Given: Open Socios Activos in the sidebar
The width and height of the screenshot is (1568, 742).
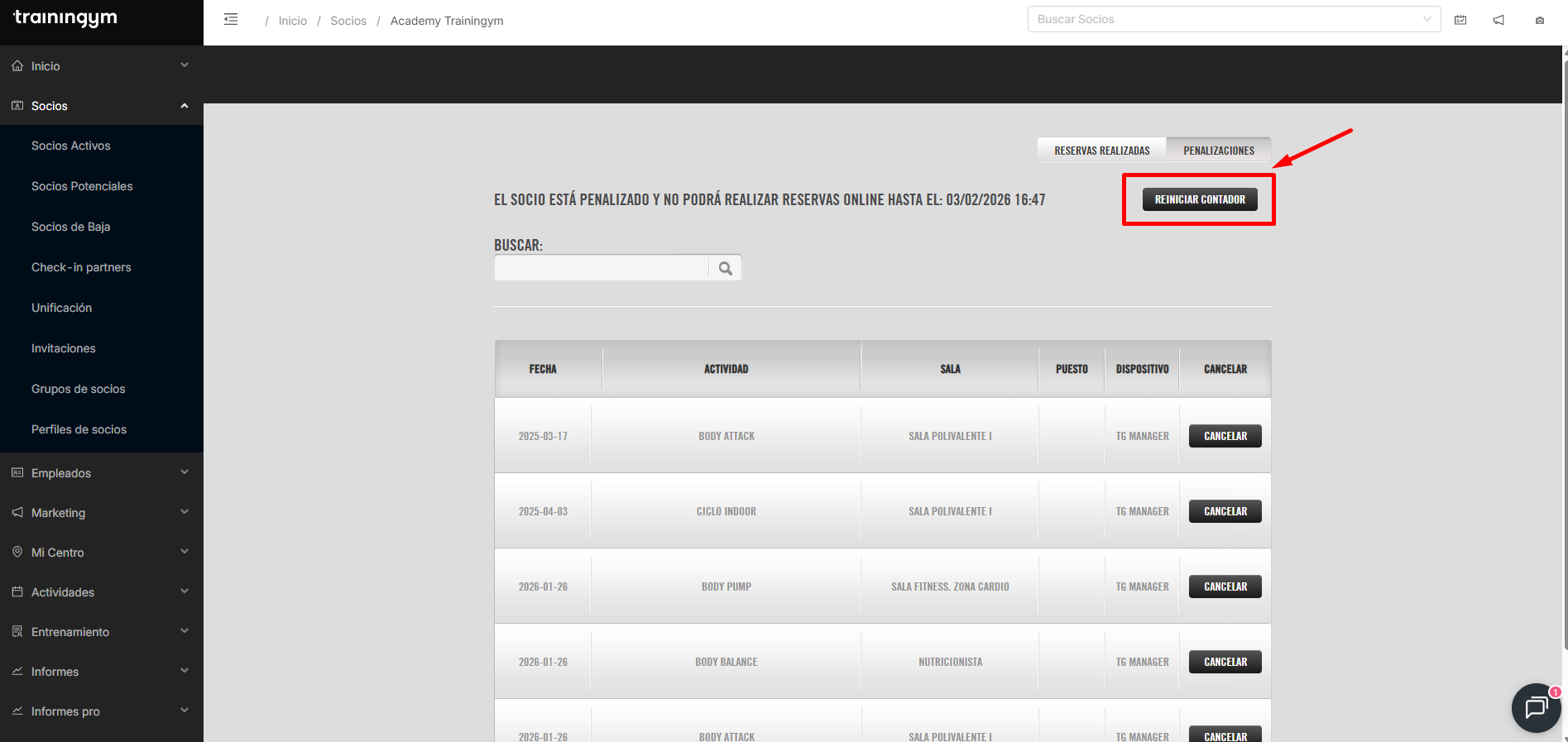Looking at the screenshot, I should tap(71, 146).
